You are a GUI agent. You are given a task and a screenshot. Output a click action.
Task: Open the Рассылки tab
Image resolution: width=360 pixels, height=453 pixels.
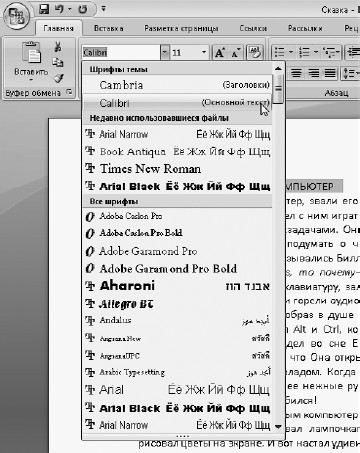[305, 28]
